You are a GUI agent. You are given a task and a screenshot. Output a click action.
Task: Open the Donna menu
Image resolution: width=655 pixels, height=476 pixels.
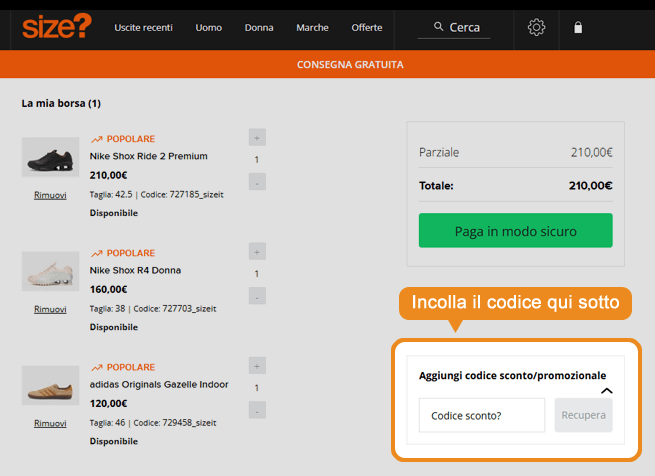coord(259,28)
